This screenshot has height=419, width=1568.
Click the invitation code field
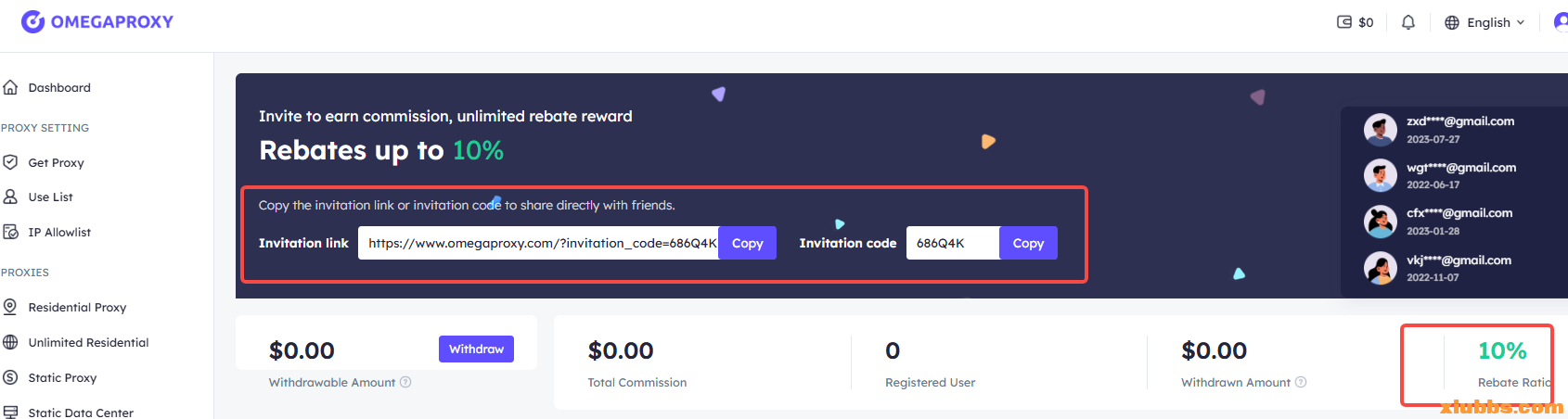952,243
